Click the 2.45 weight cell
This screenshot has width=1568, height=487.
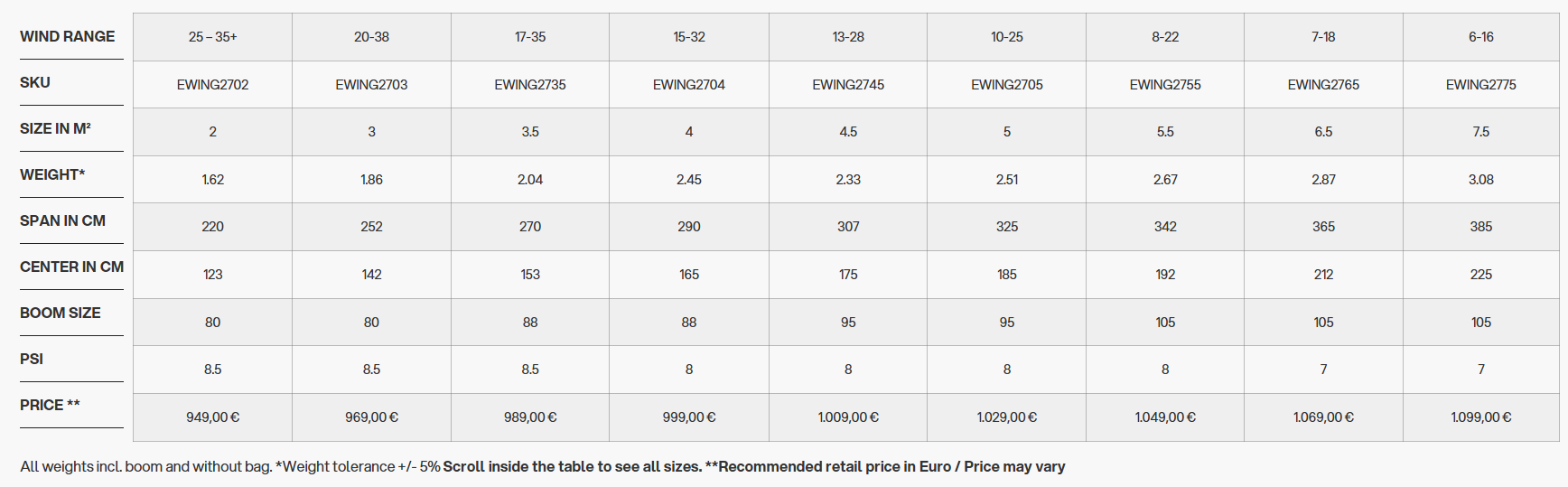click(689, 180)
